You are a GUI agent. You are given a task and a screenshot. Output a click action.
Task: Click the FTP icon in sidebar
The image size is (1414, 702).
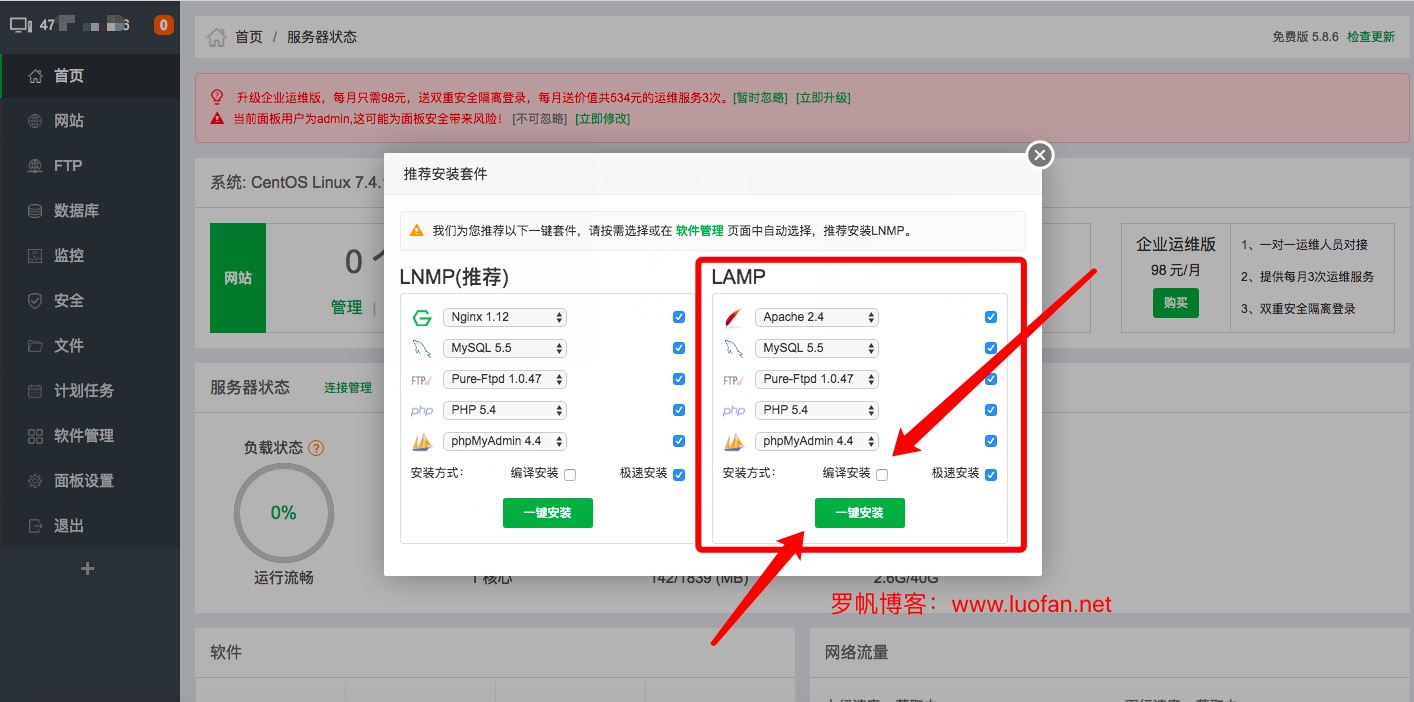click(35, 166)
